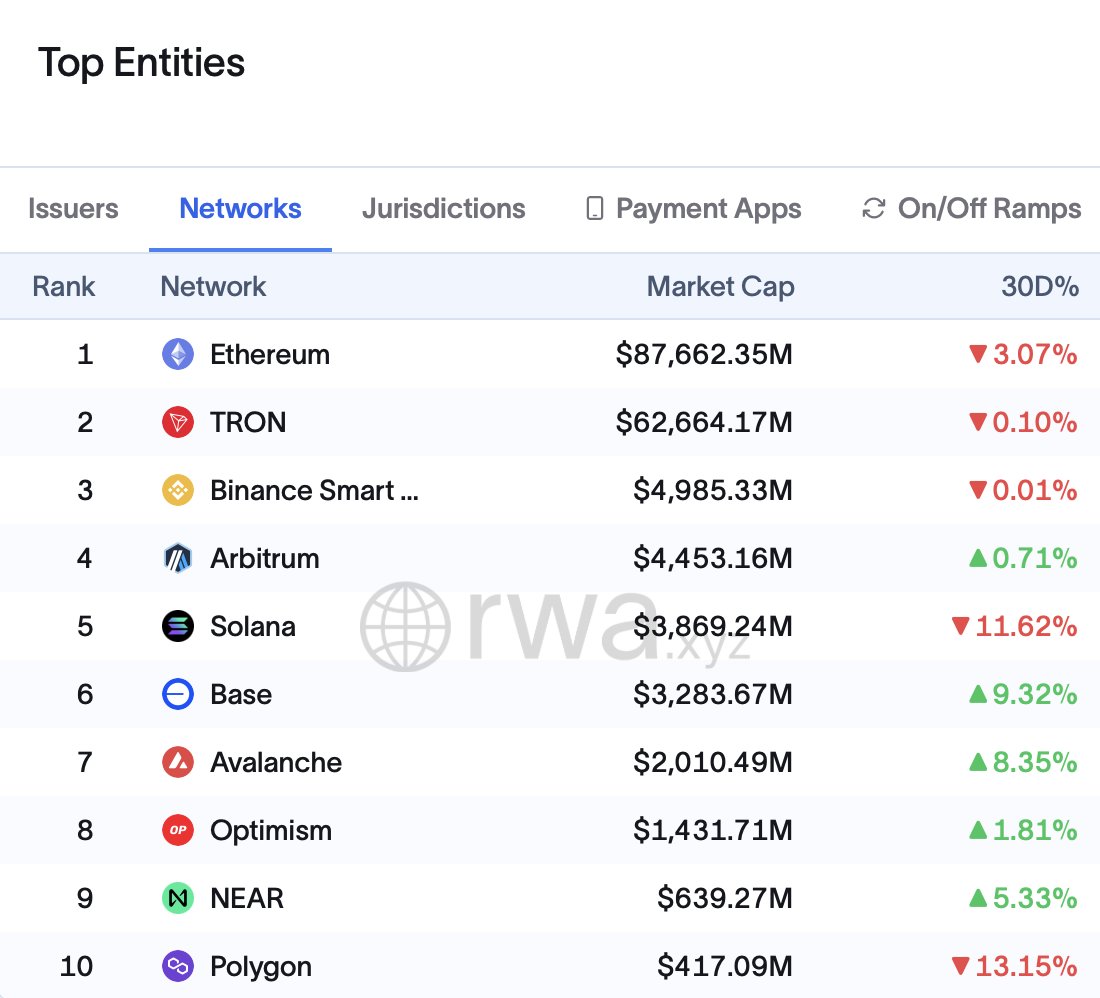This screenshot has width=1100, height=998.
Task: Click the phone icon beside Payment Apps
Action: 595,208
